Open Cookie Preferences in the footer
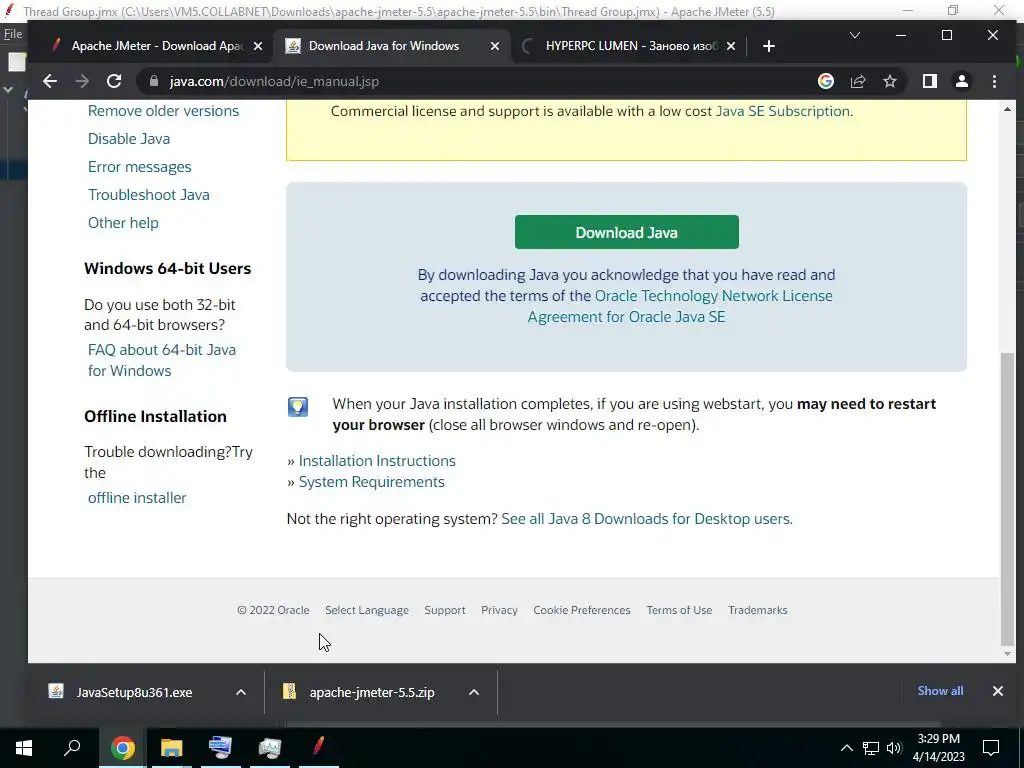Image resolution: width=1024 pixels, height=768 pixels. (582, 610)
